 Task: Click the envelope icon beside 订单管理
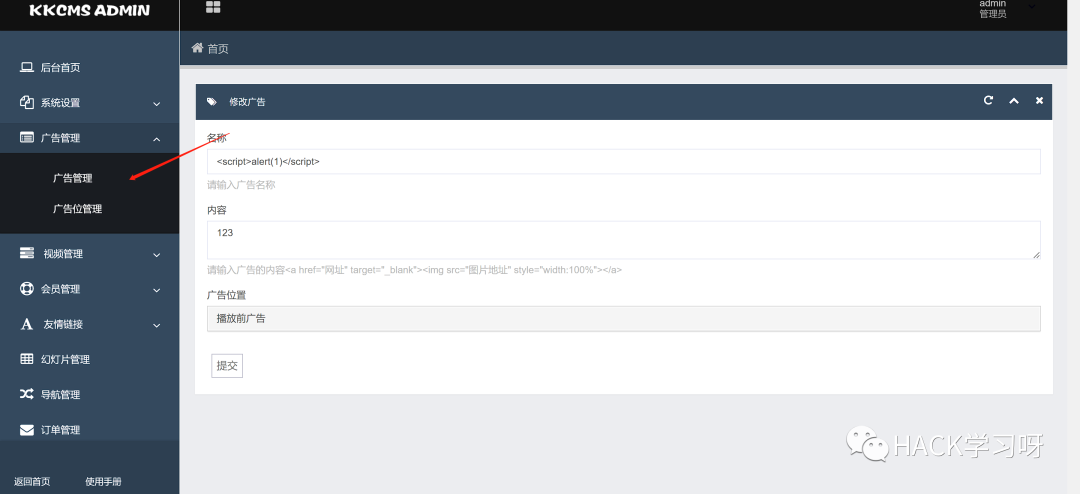click(27, 430)
